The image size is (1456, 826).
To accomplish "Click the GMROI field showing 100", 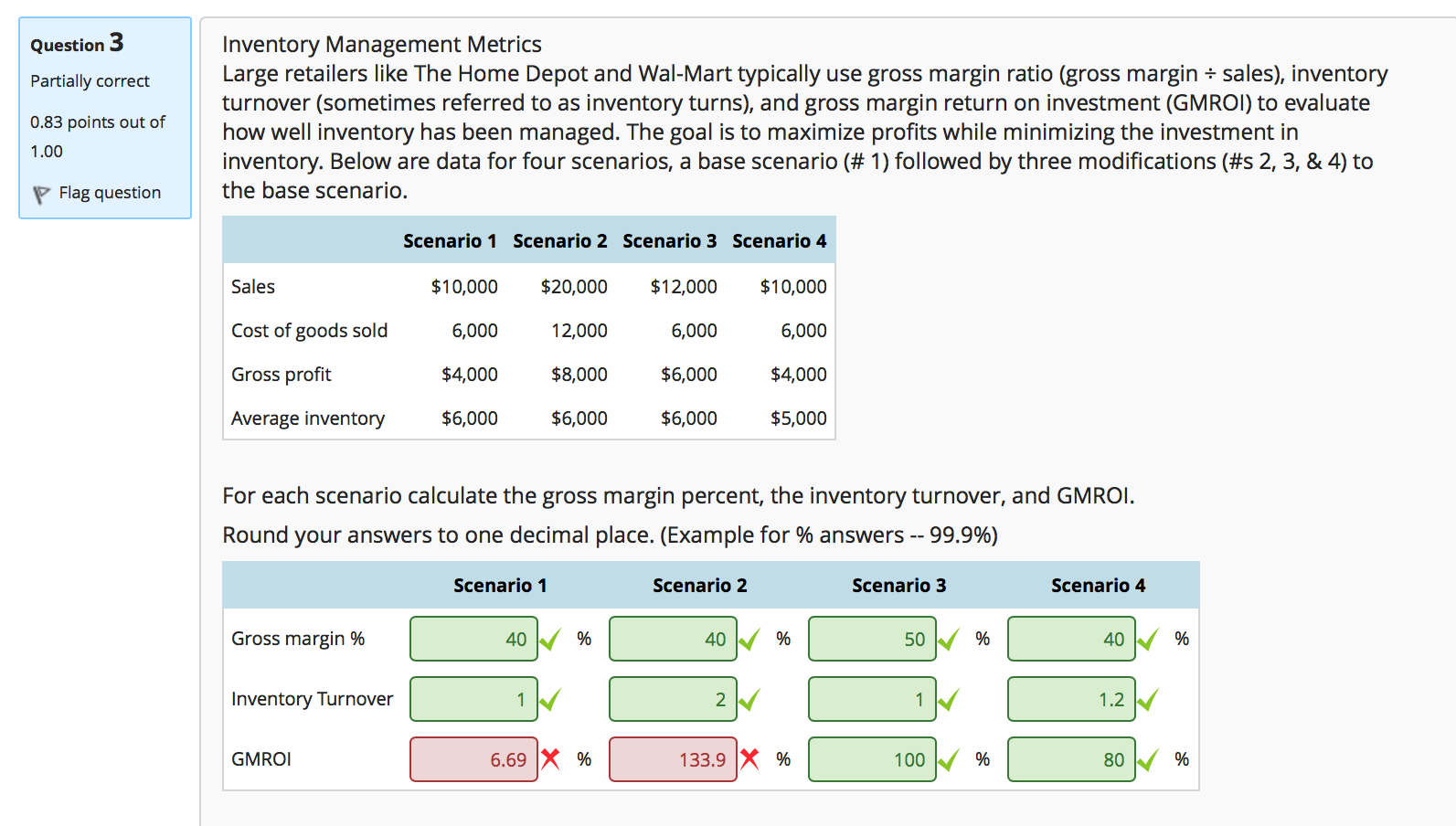I will coord(872,758).
